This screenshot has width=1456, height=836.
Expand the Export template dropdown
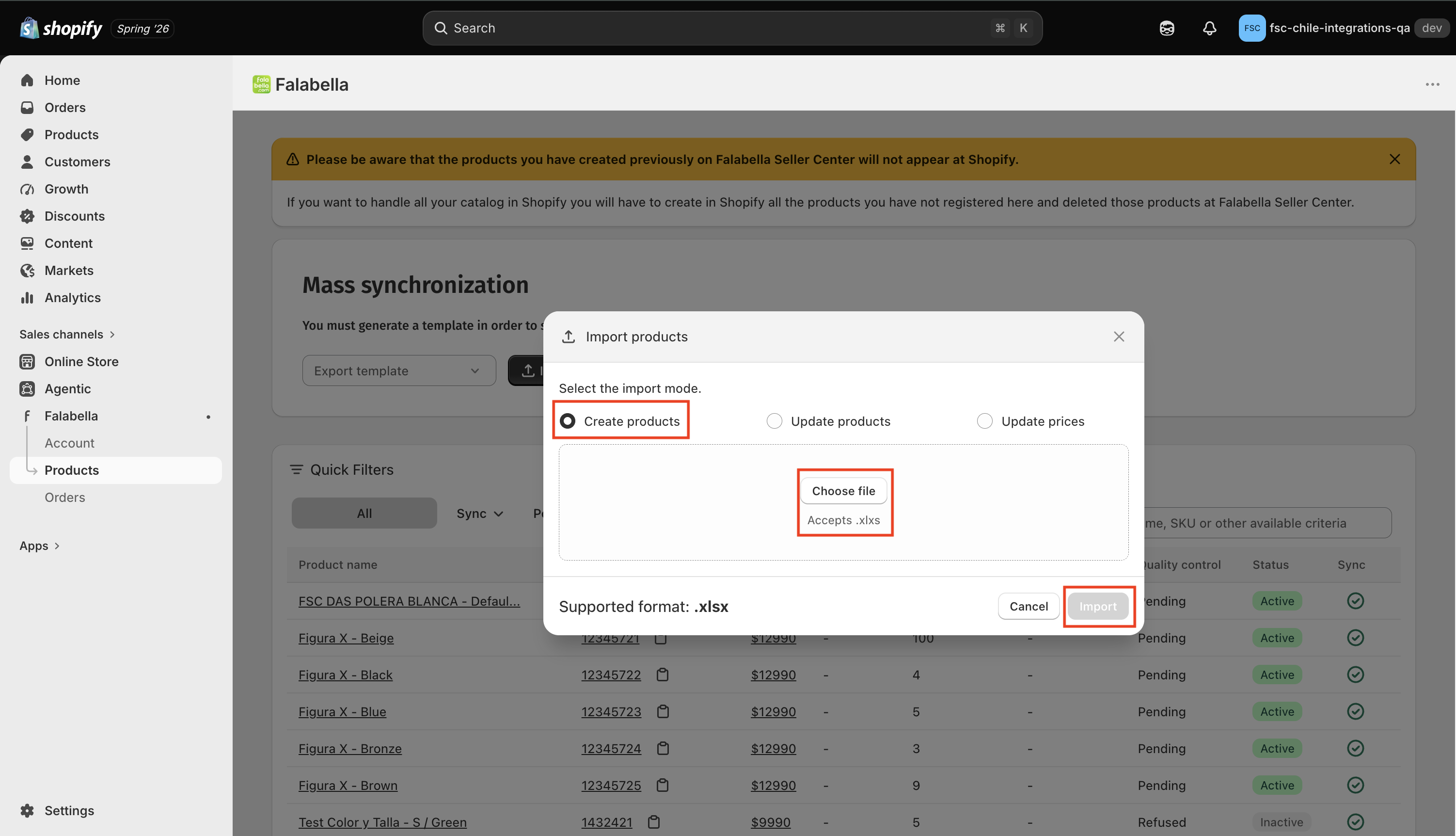click(399, 370)
